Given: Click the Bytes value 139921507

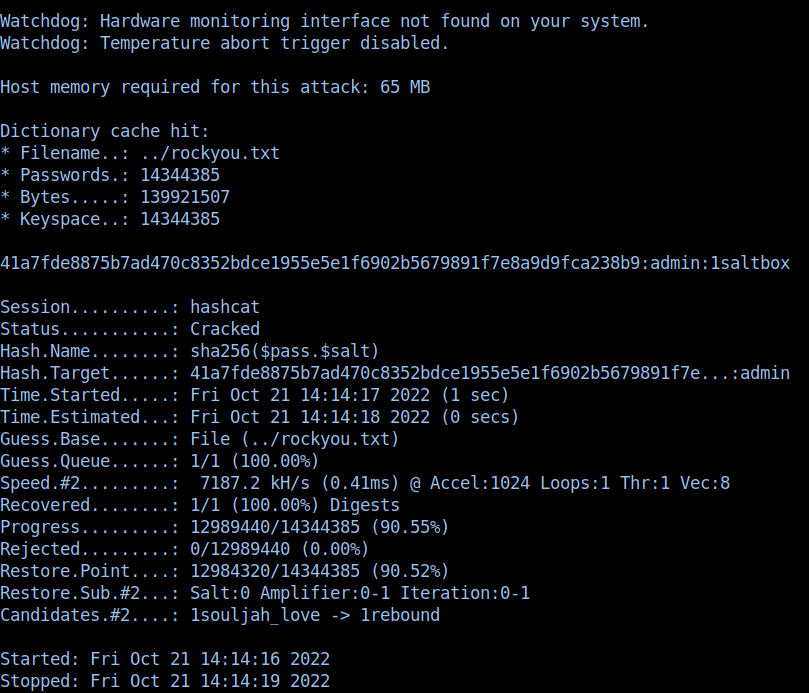Looking at the screenshot, I should [185, 197].
